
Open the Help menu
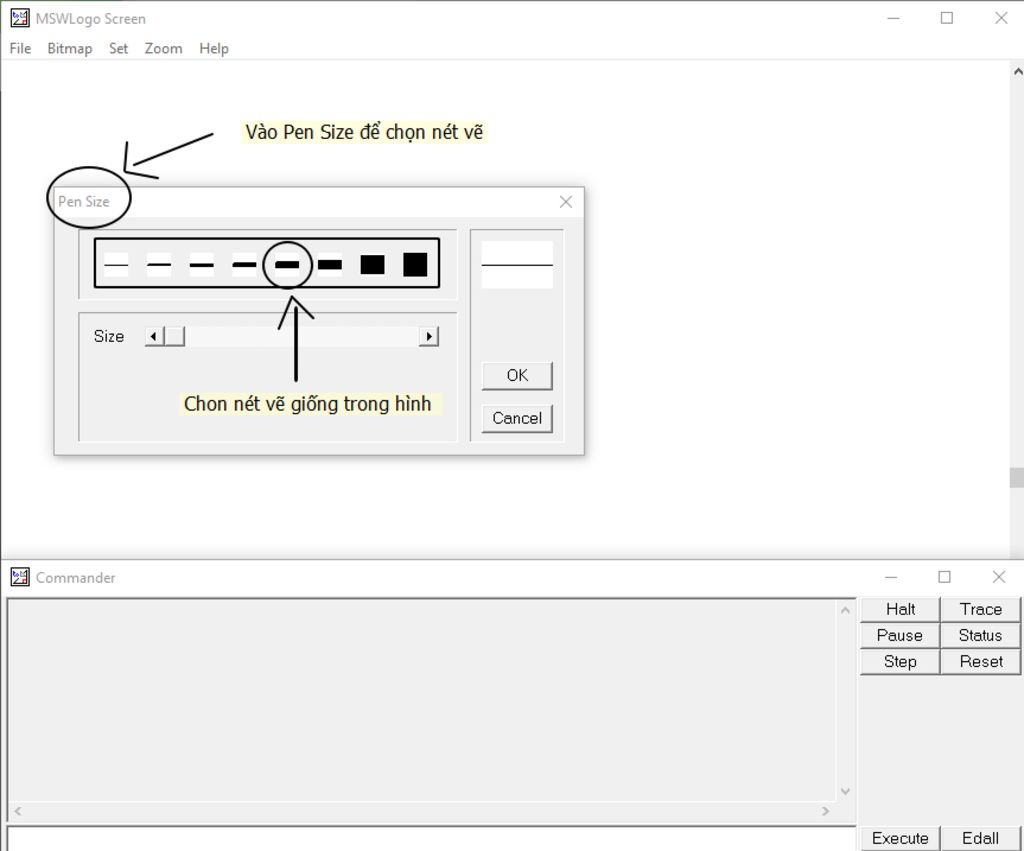tap(214, 48)
